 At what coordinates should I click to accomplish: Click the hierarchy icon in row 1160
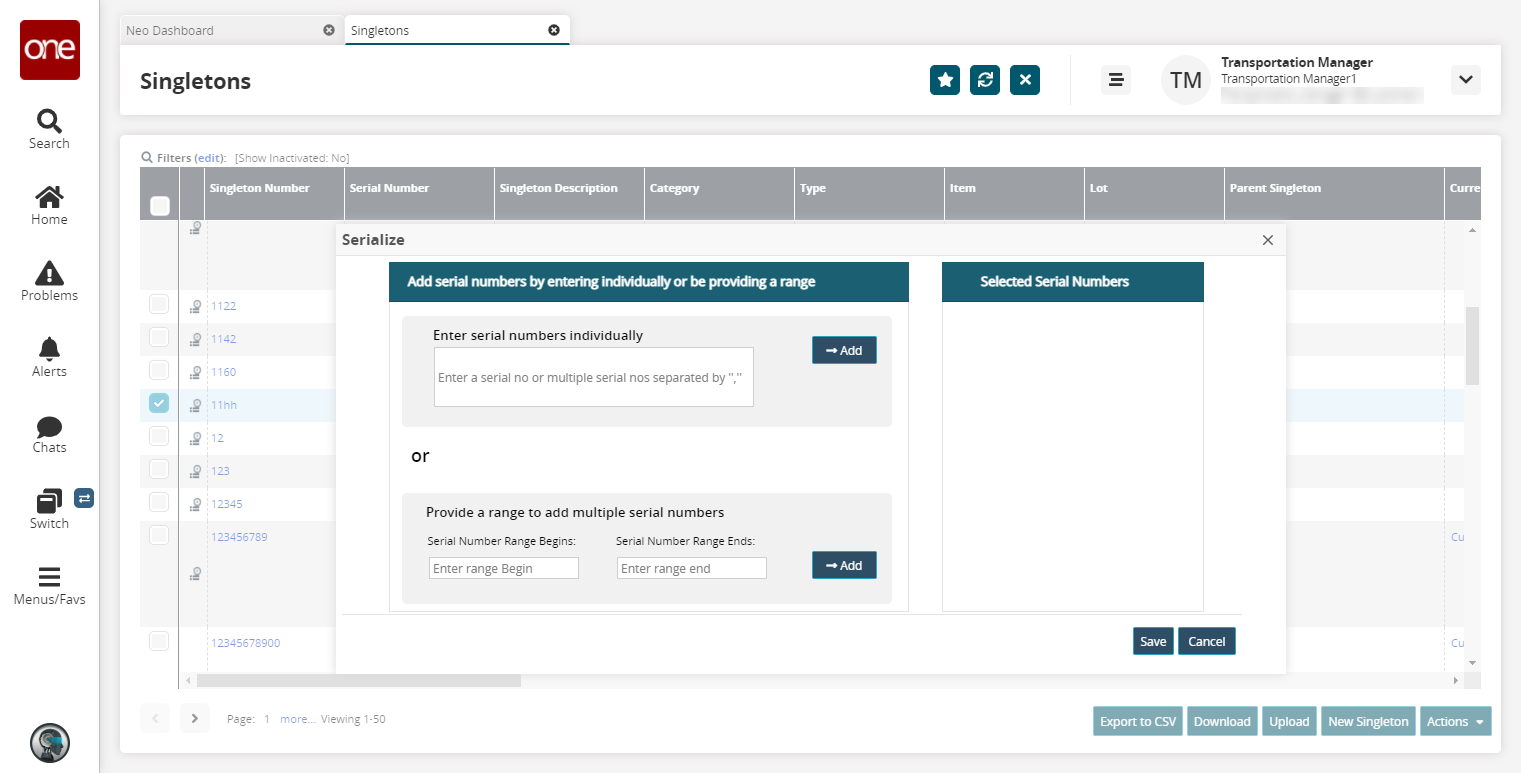[196, 372]
